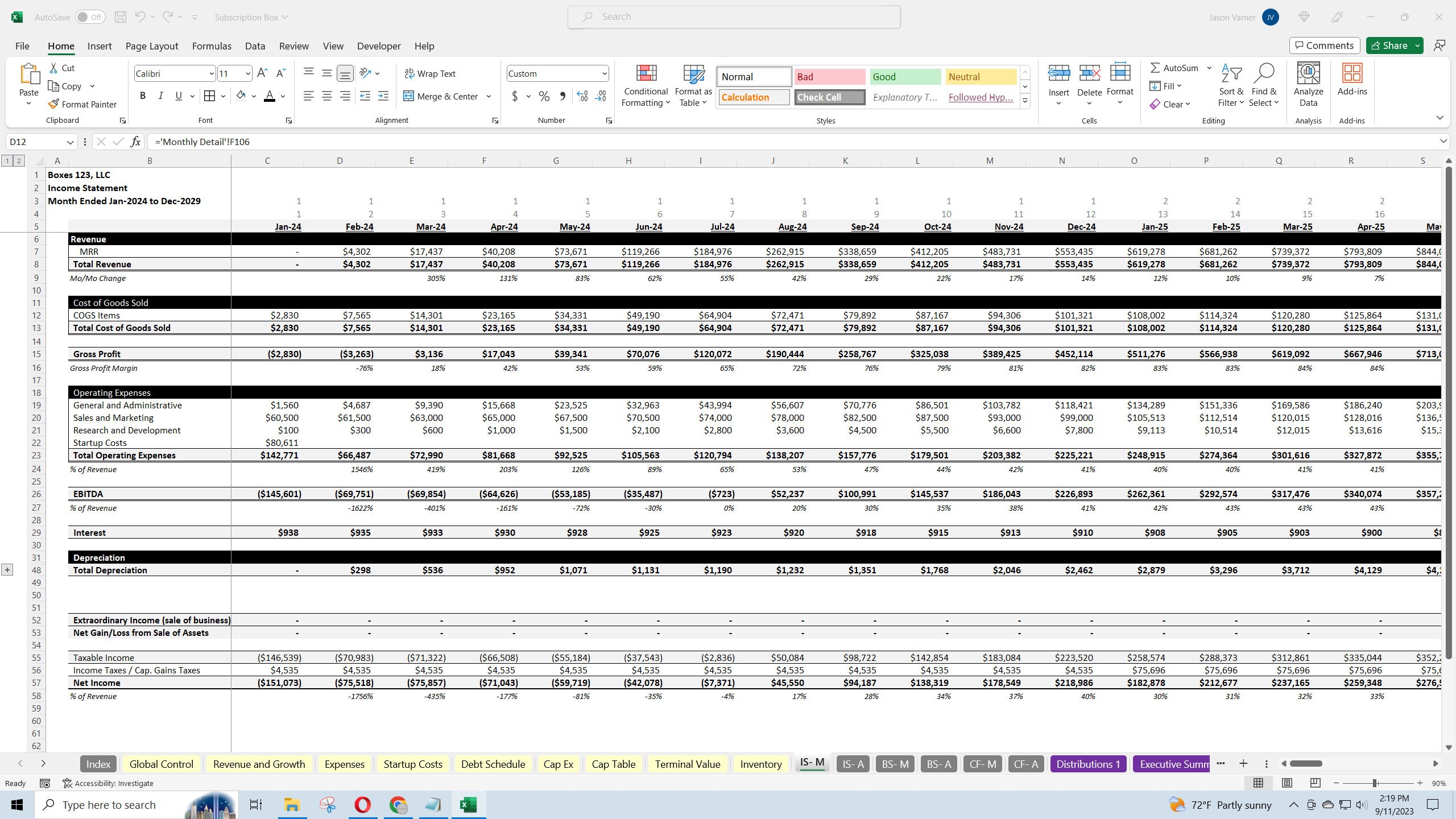
Task: Click the Increase Decimal icon
Action: click(581, 96)
